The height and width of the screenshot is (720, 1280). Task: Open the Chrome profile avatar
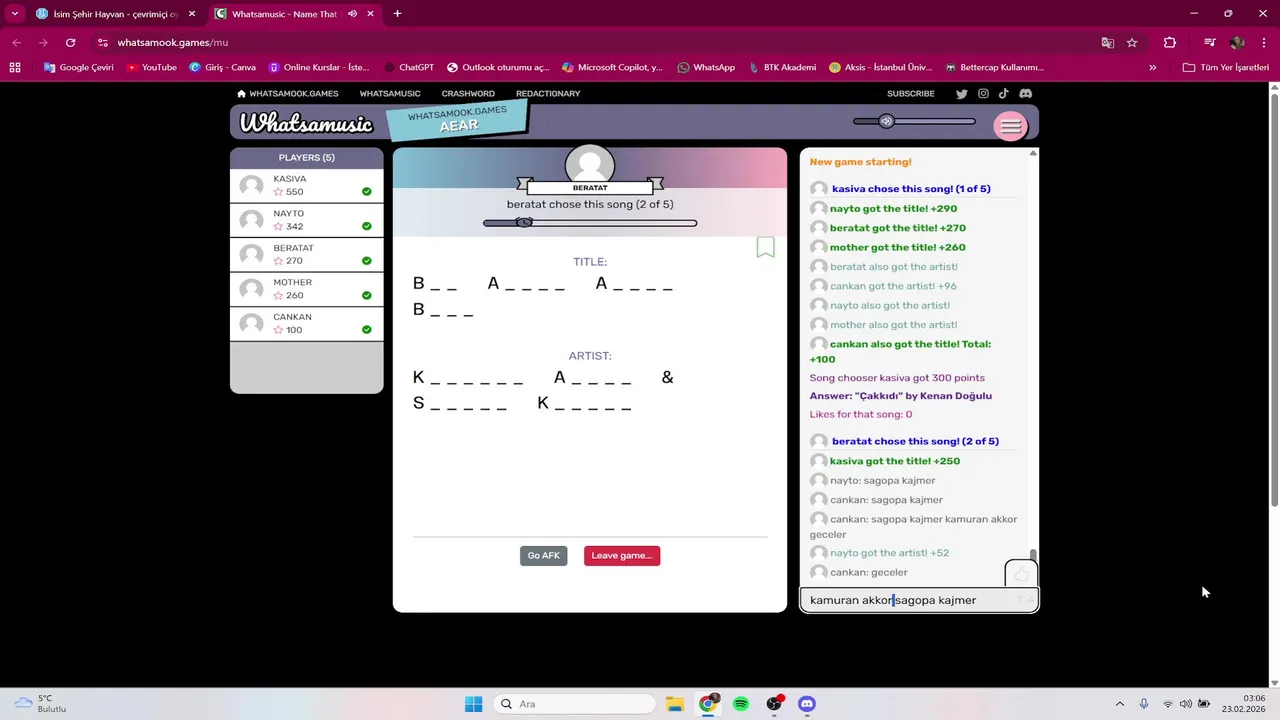1237,43
